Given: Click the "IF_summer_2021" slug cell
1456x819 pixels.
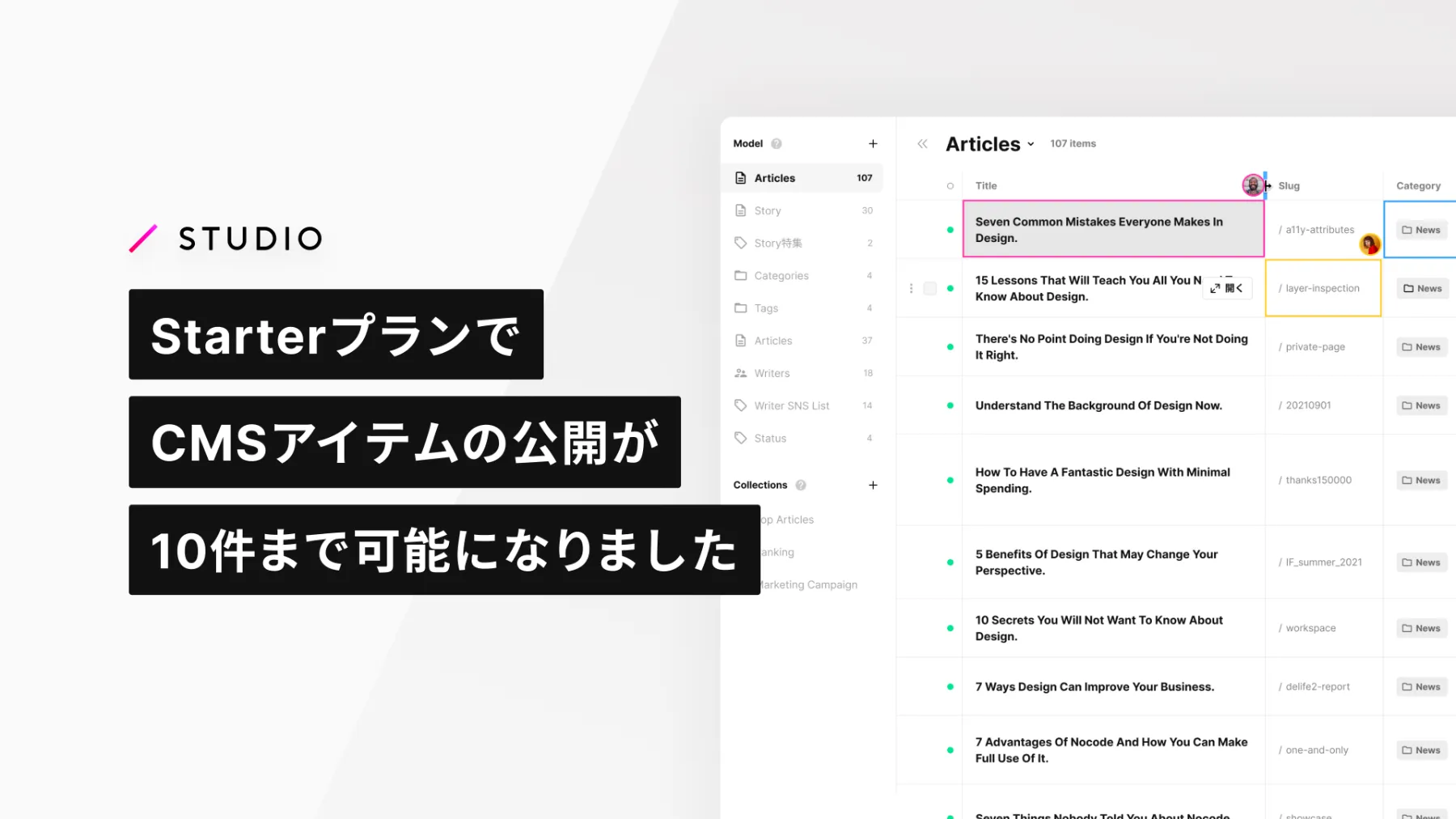Looking at the screenshot, I should (1324, 562).
